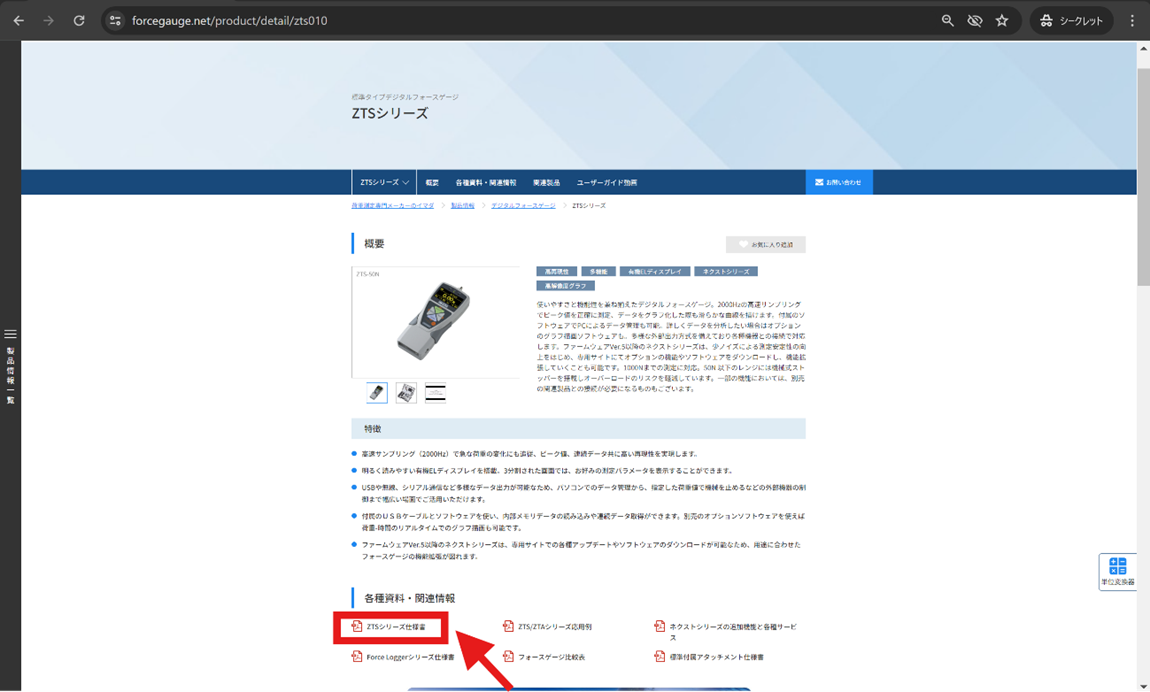The height and width of the screenshot is (692, 1150).
Task: Click the main ZTS-50N product image
Action: pos(436,323)
